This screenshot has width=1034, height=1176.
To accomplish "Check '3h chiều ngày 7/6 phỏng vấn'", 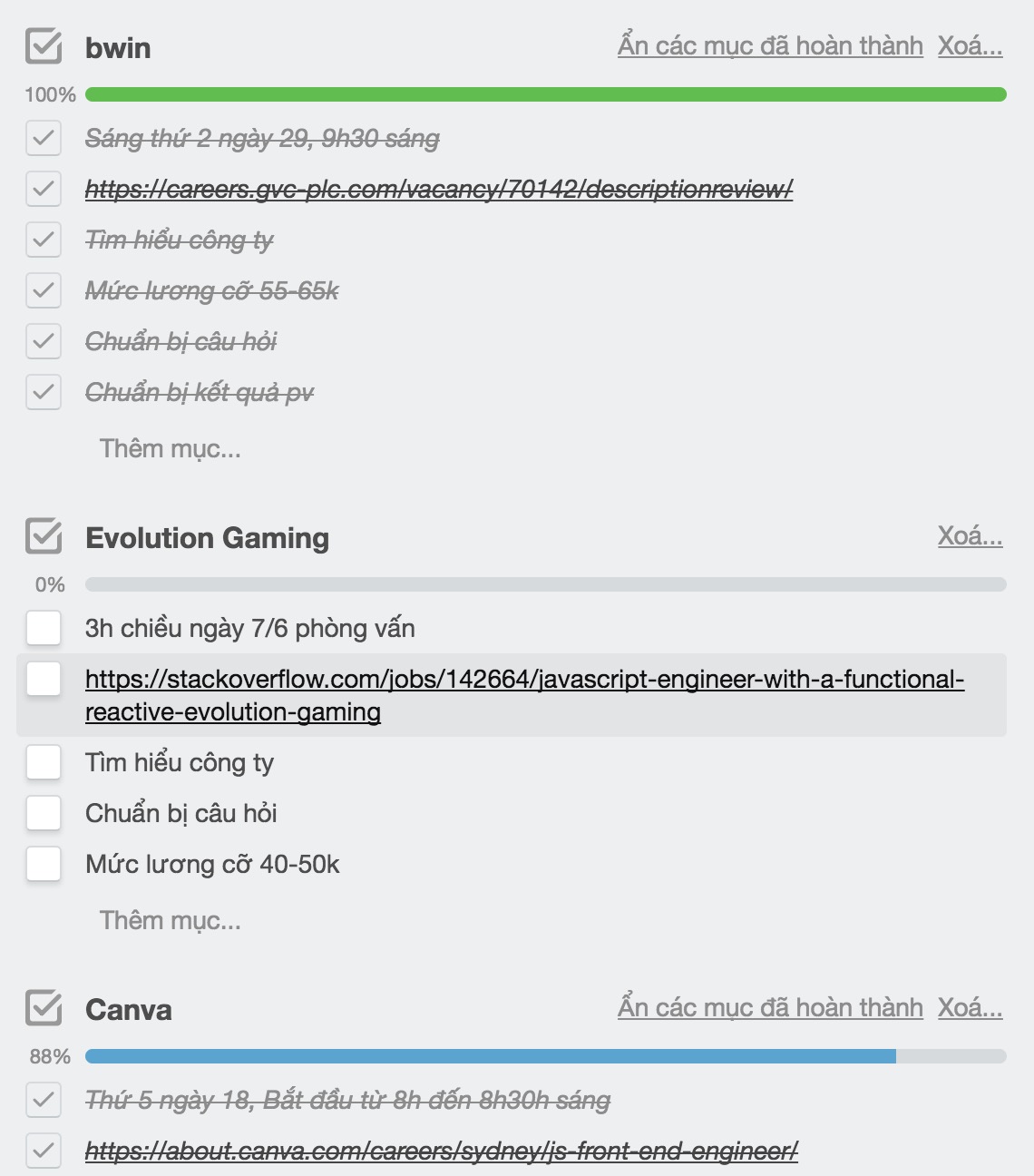I will tap(44, 628).
